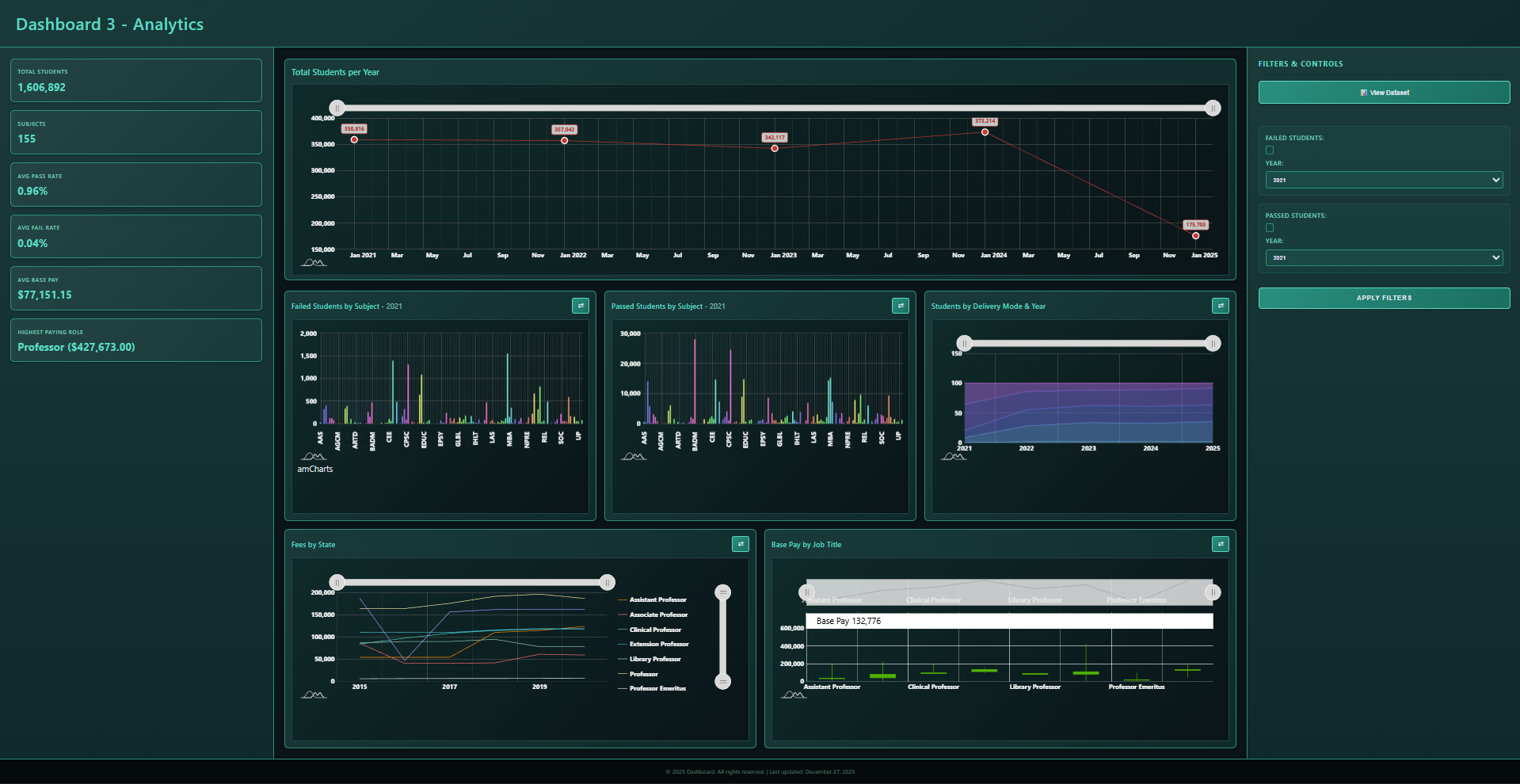Viewport: 1520px width, 784px height.
Task: Click amCharts logo in Failed Students by Subject chart
Action: pos(314,456)
